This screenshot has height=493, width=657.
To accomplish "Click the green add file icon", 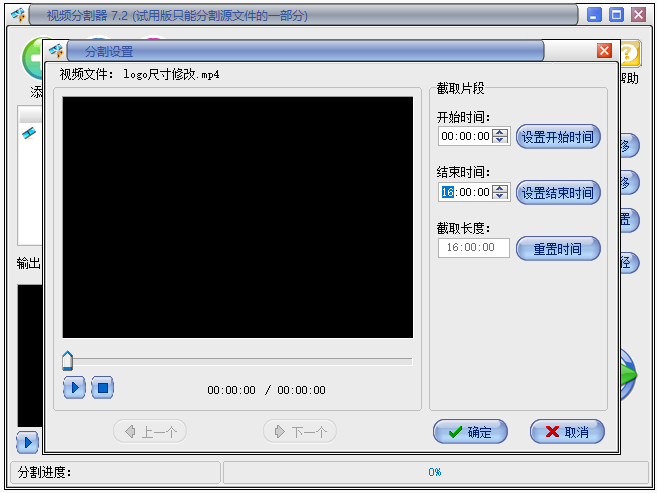I will tap(34, 56).
